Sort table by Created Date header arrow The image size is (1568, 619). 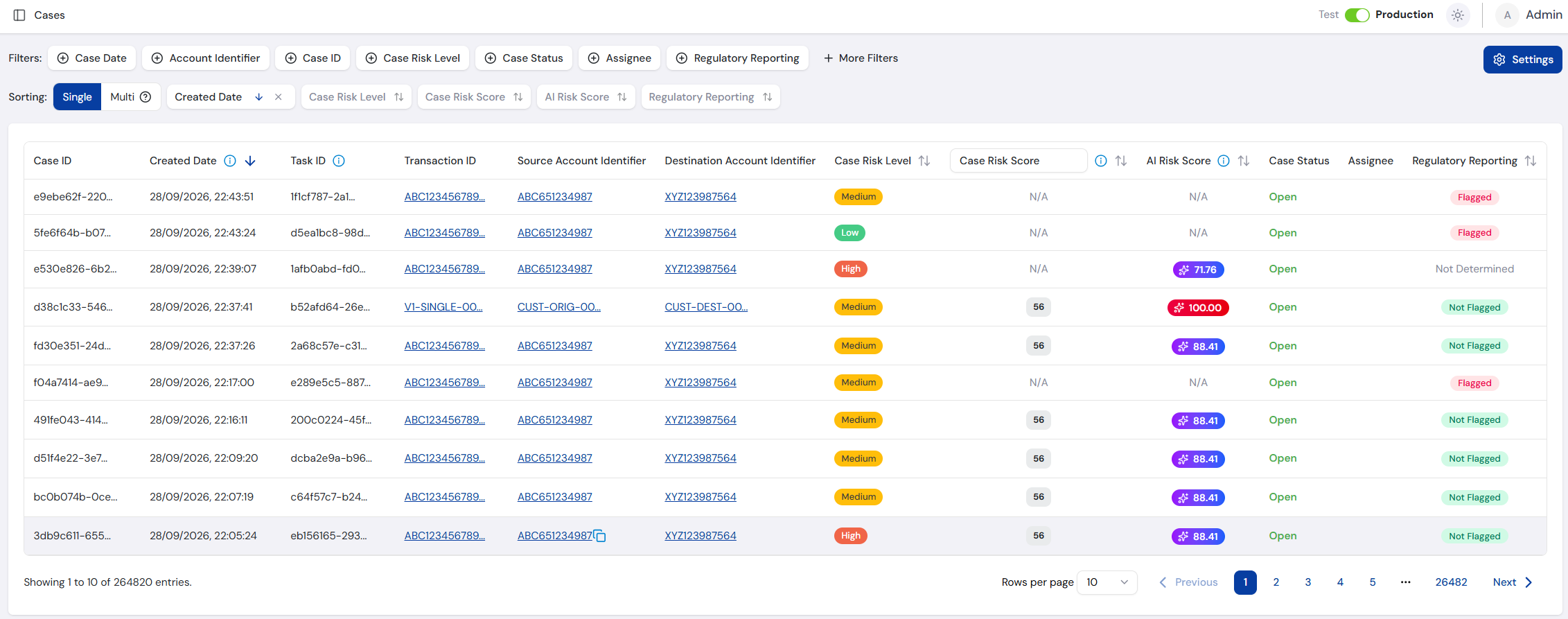[x=250, y=161]
